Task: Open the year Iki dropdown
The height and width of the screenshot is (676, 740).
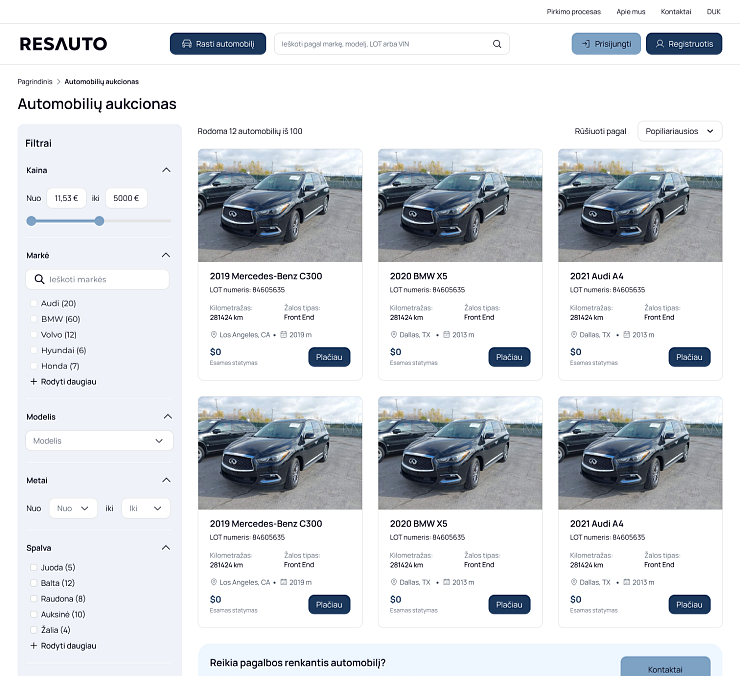Action: pyautogui.click(x=146, y=508)
